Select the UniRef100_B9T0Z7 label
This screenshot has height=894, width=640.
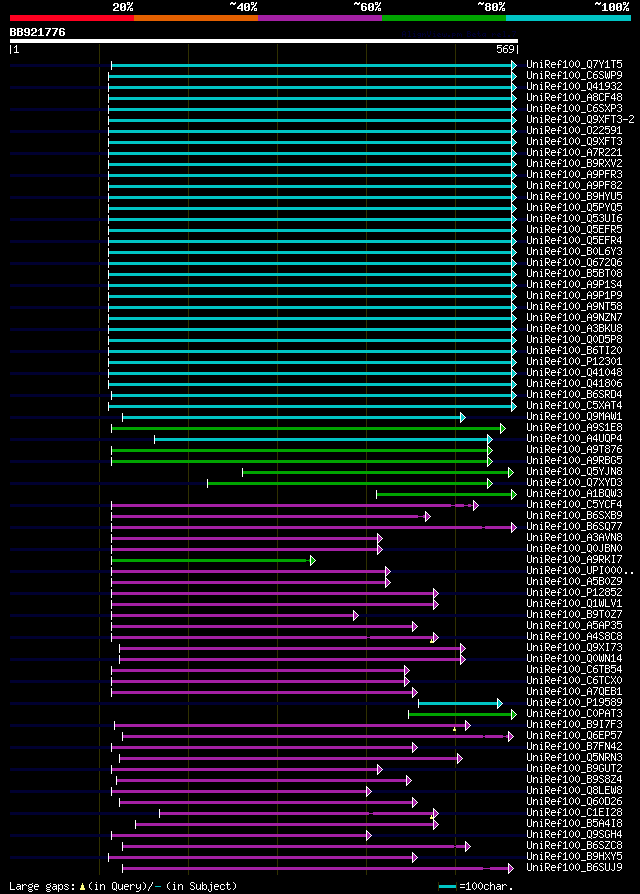(574, 615)
